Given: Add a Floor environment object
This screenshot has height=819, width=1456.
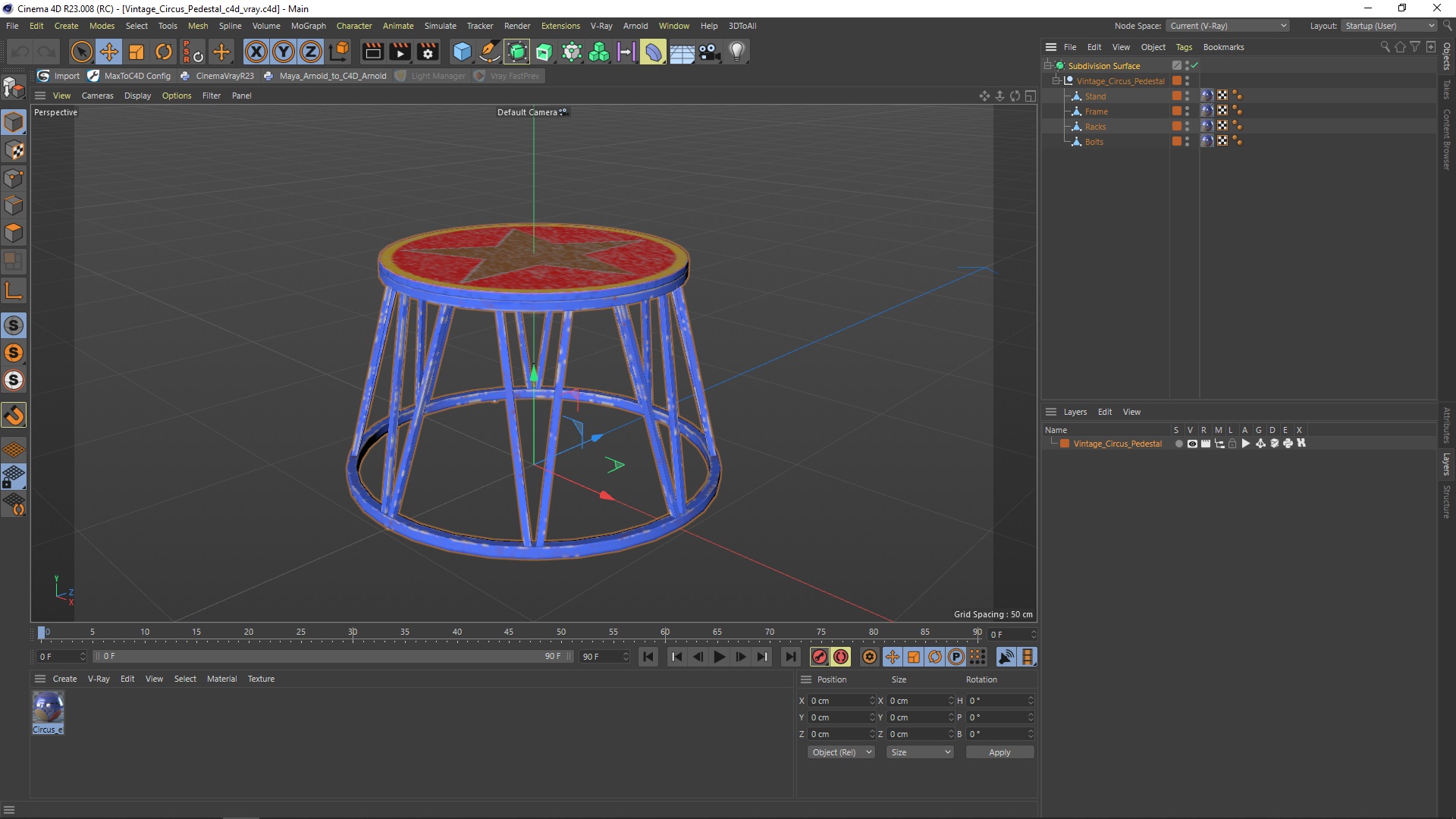Looking at the screenshot, I should [x=682, y=52].
